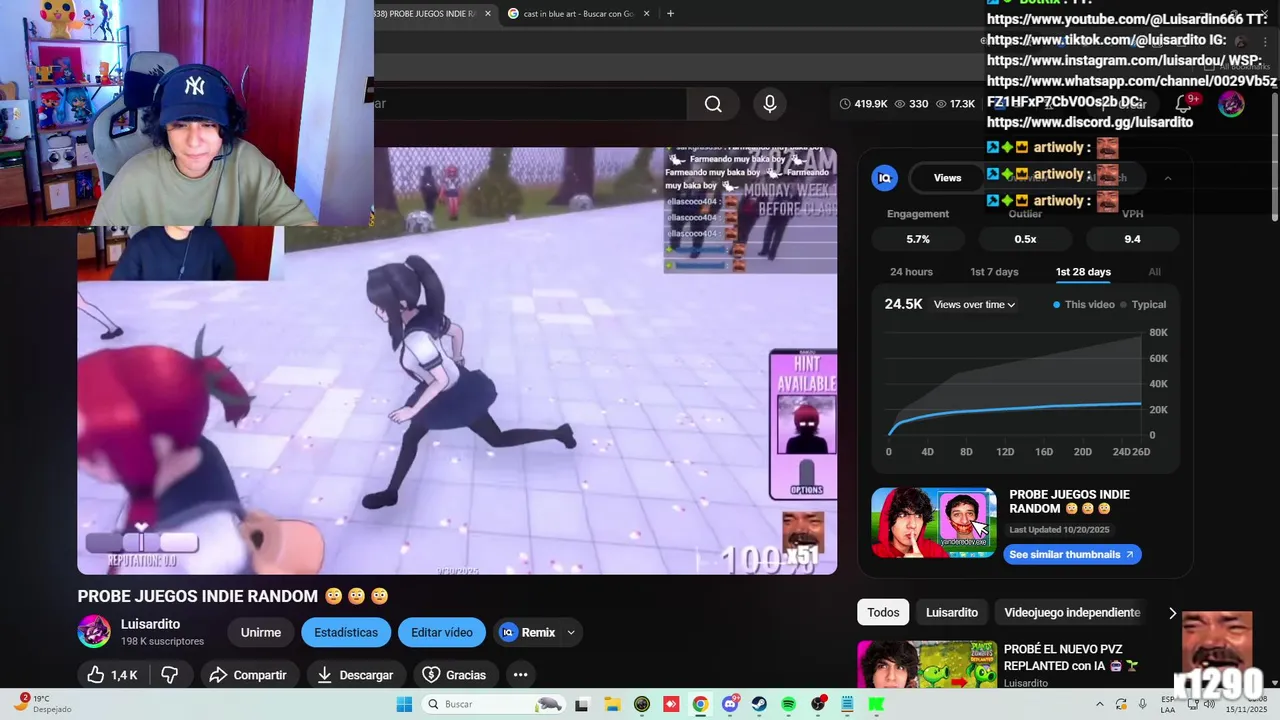This screenshot has height=720, width=1280.
Task: Click the main video player
Action: click(457, 361)
